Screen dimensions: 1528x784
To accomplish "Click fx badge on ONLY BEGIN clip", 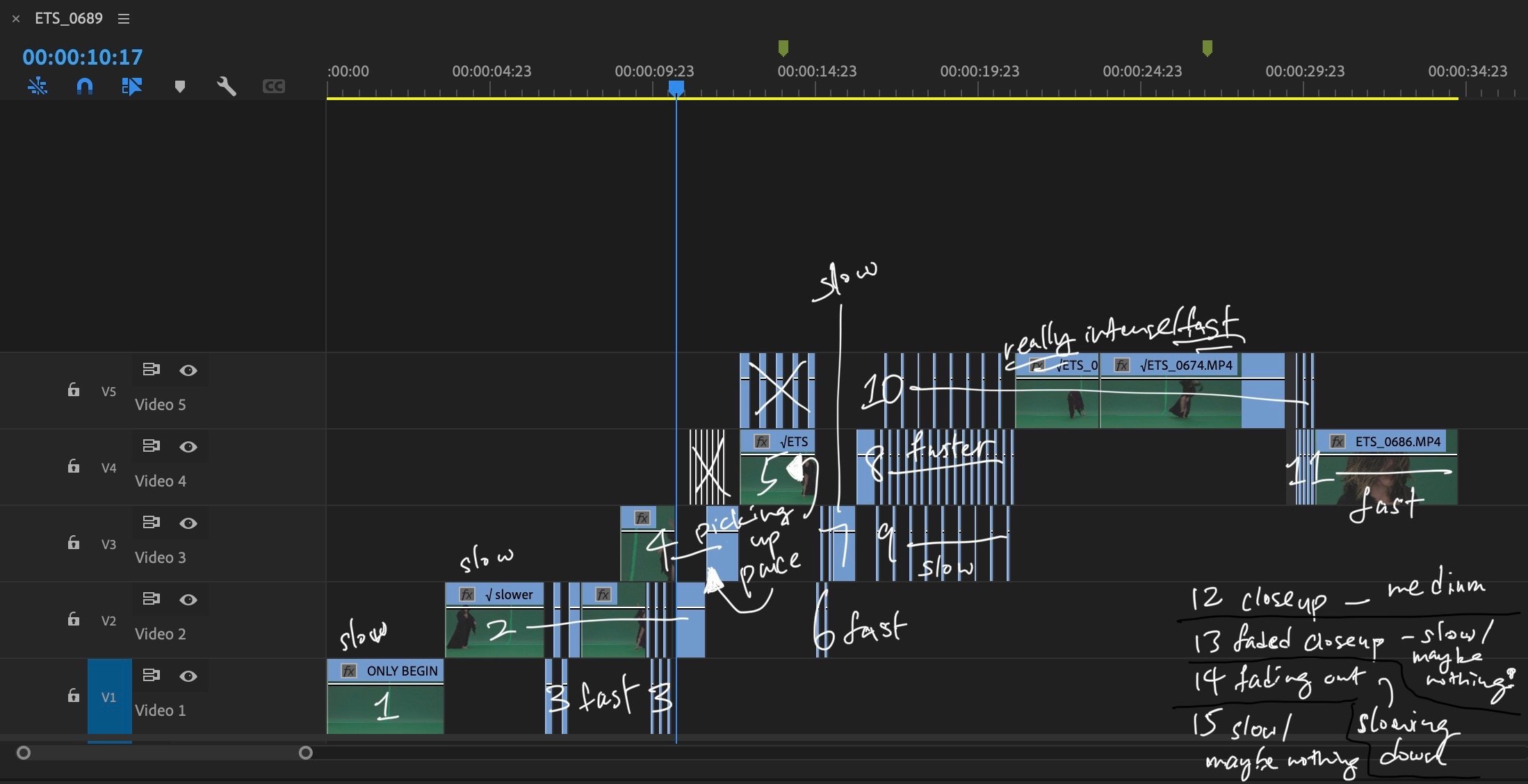I will (349, 671).
